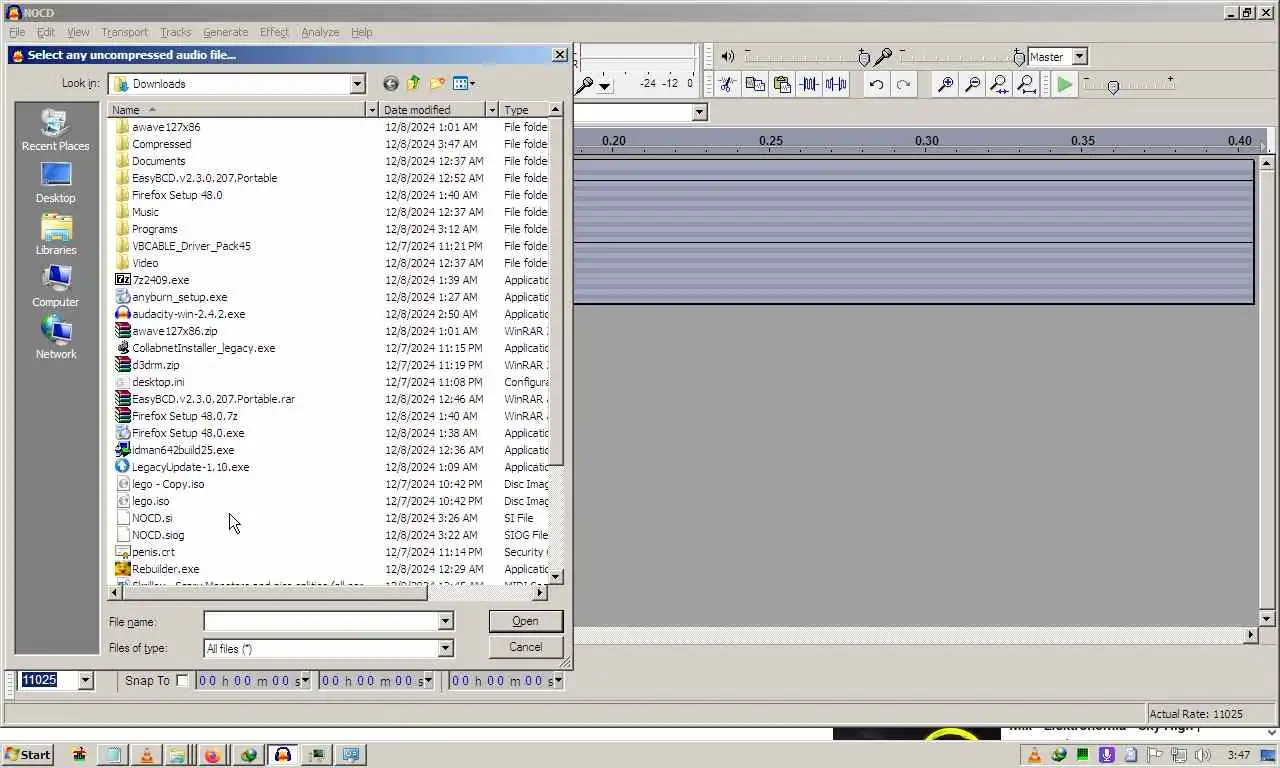Sort files by Name column header
This screenshot has height=768, width=1280.
(x=237, y=110)
